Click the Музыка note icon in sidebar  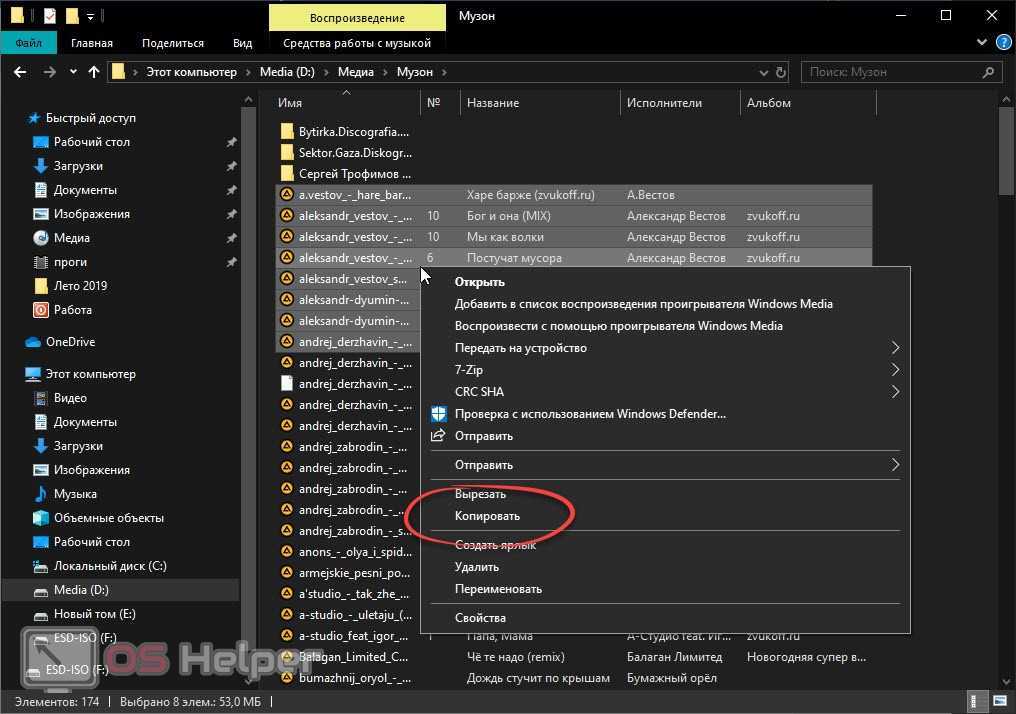click(41, 494)
